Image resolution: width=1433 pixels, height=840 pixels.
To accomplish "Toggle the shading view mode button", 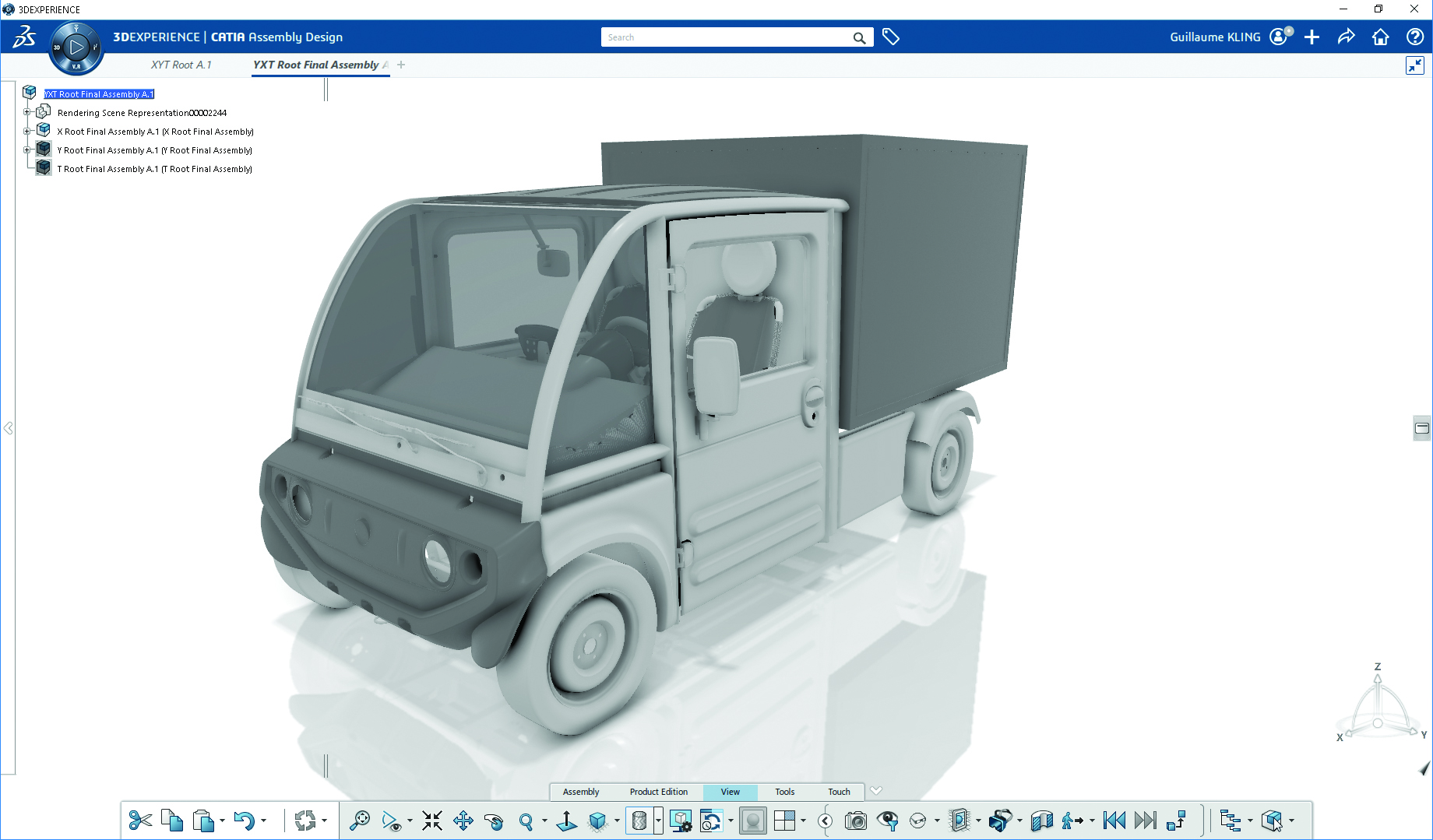I will coord(639,821).
